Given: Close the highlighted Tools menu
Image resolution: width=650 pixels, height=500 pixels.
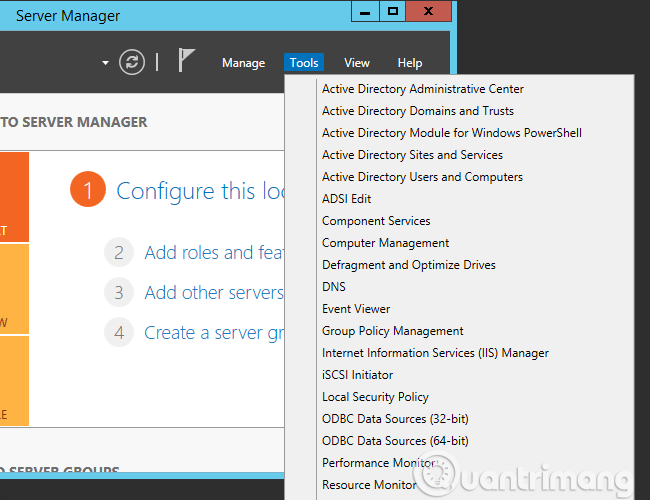Looking at the screenshot, I should pyautogui.click(x=304, y=63).
